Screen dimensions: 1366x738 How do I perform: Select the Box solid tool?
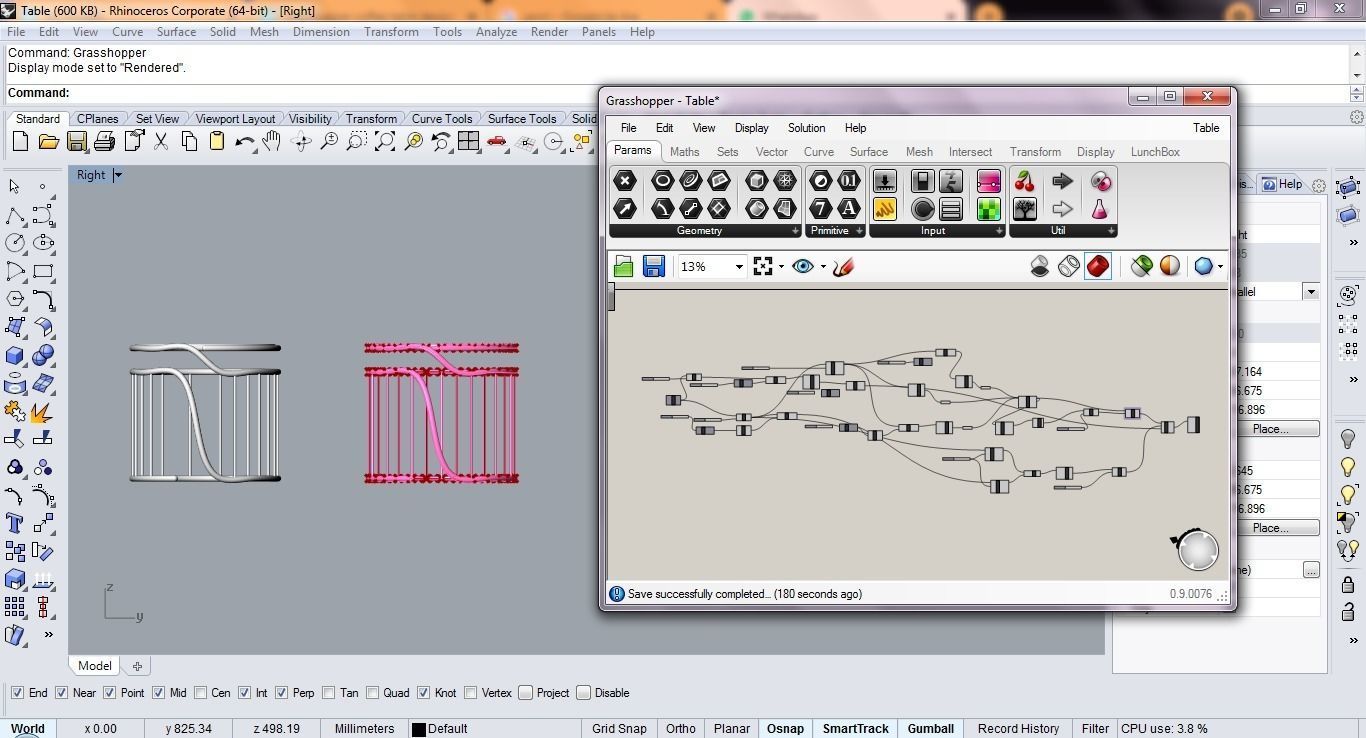click(15, 355)
